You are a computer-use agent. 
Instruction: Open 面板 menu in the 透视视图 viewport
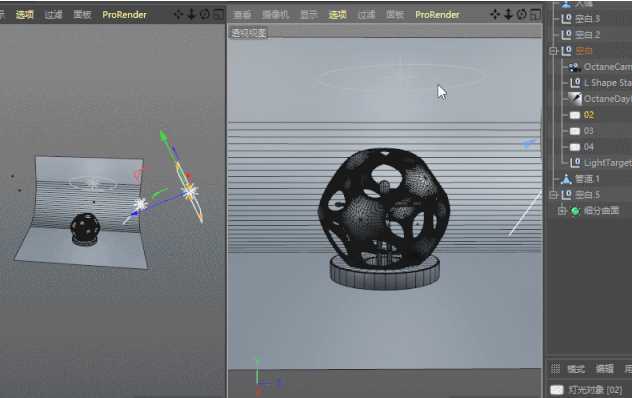click(x=395, y=15)
